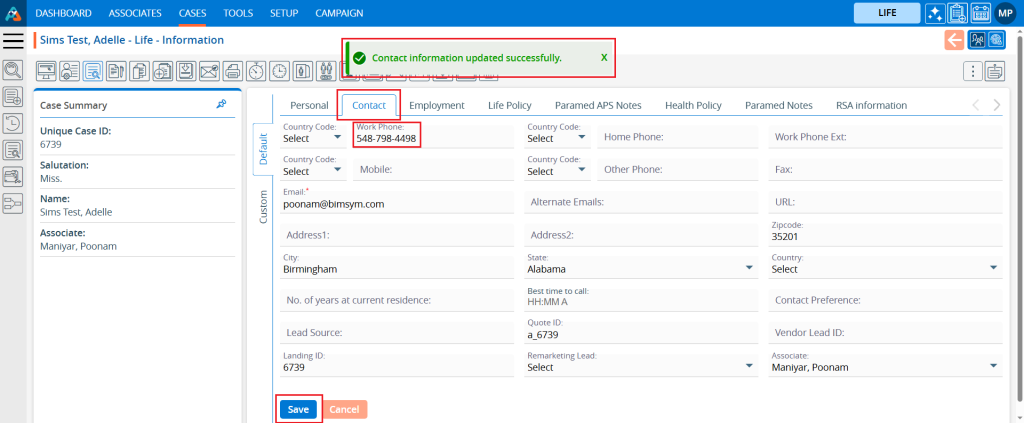Open the sparkle AI assistant icon

pyautogui.click(x=935, y=13)
